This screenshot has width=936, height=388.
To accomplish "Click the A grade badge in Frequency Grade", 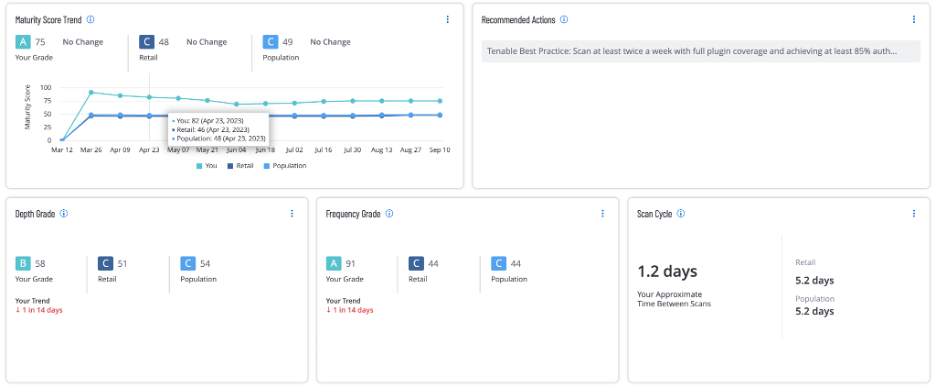I will coord(334,263).
